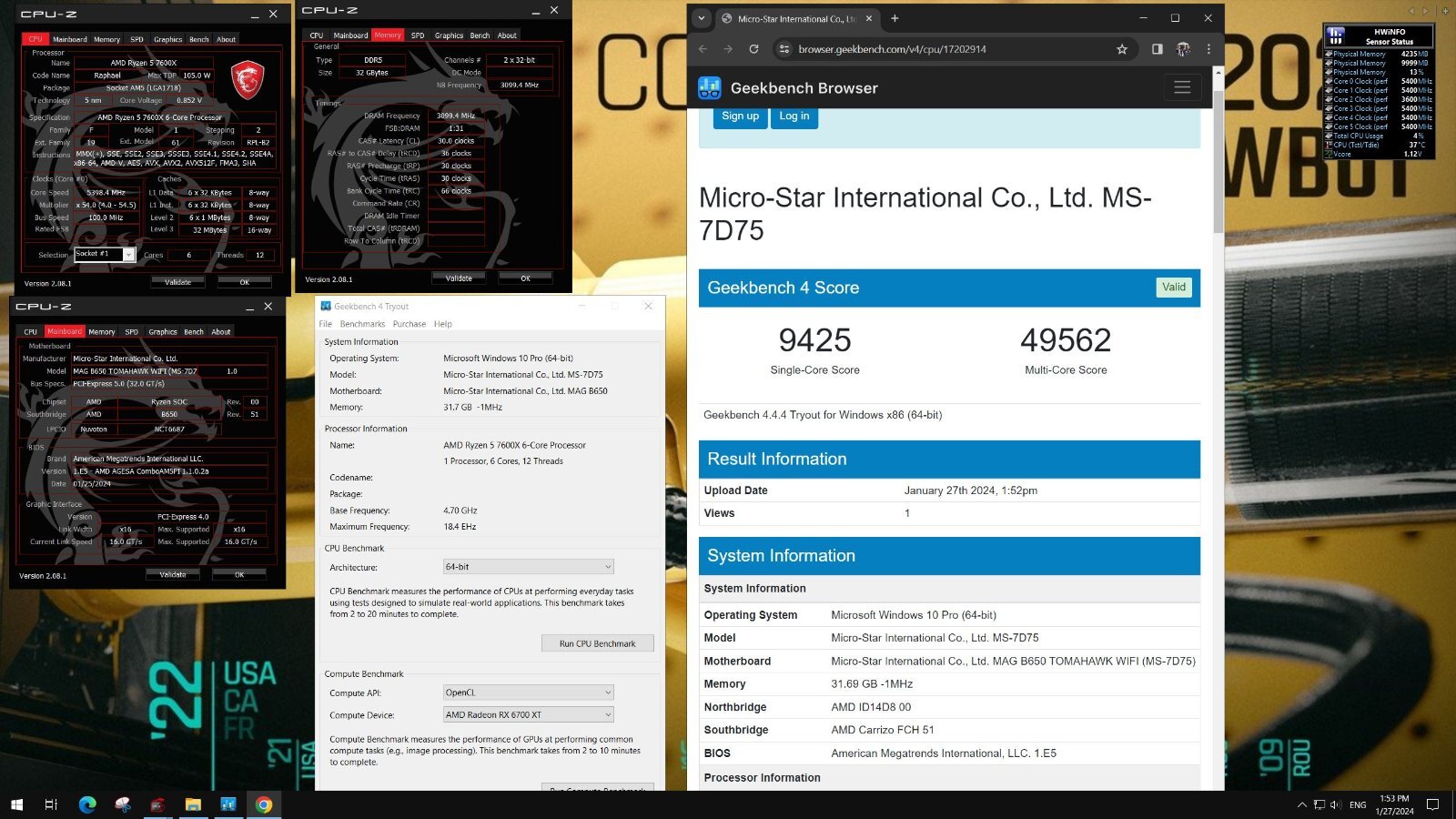Switch to CPU tab in CPU-Z Mainboard window
This screenshot has height=819, width=1456.
click(31, 331)
